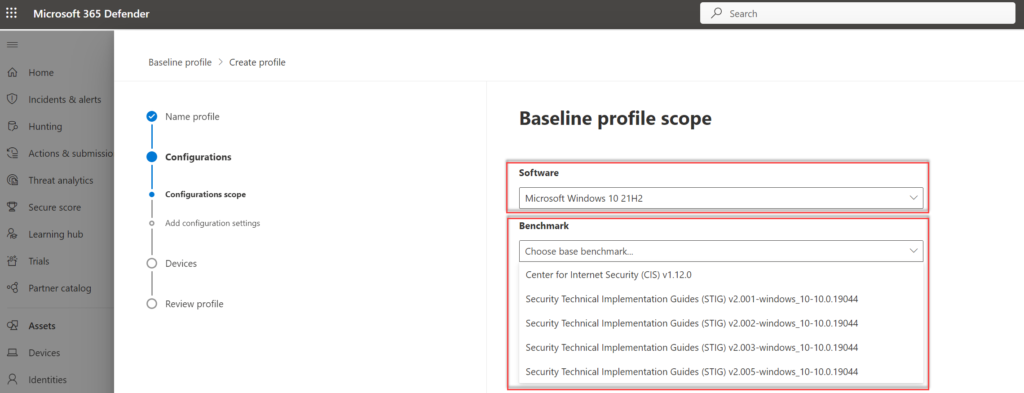
Task: Click the Identities person icon
Action: (12, 379)
